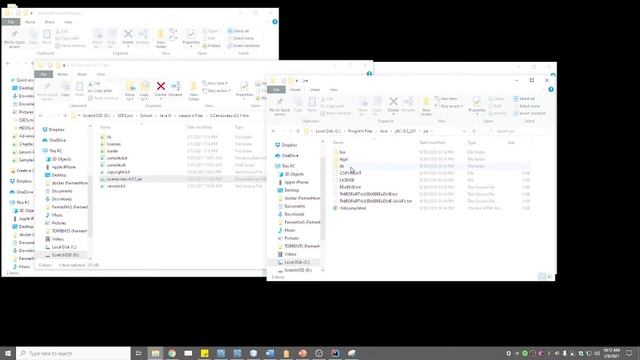Click File Explorer icon on the taskbar

coord(156,353)
